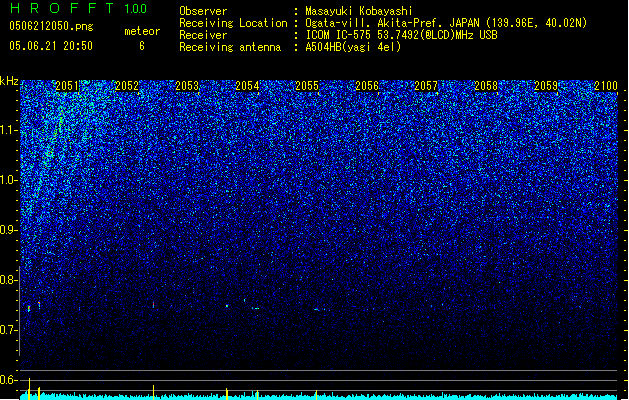629x400 pixels.
Task: Click the HROFFT 1.00 title text
Action: (x=78, y=8)
